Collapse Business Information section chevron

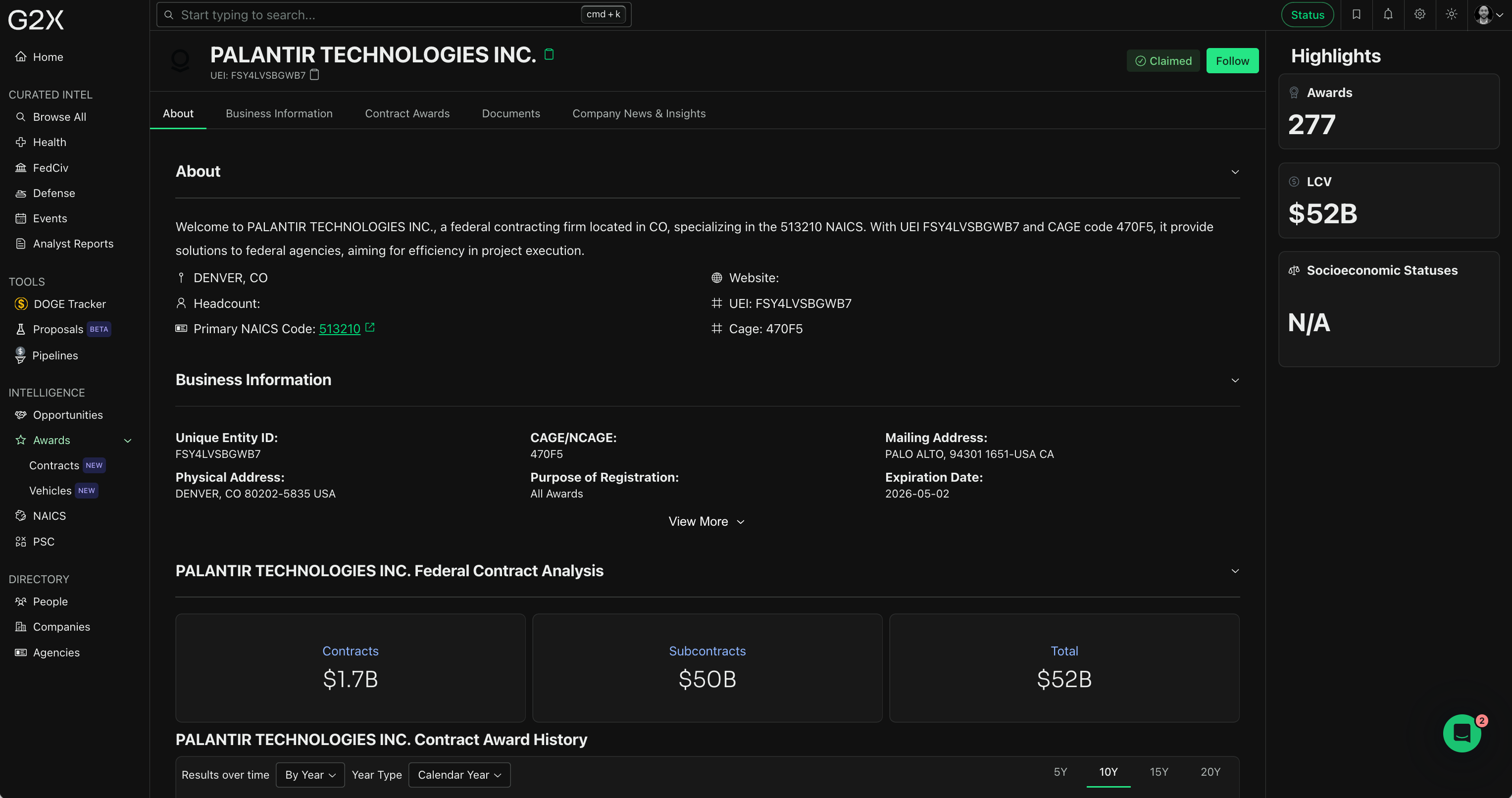pyautogui.click(x=1235, y=380)
